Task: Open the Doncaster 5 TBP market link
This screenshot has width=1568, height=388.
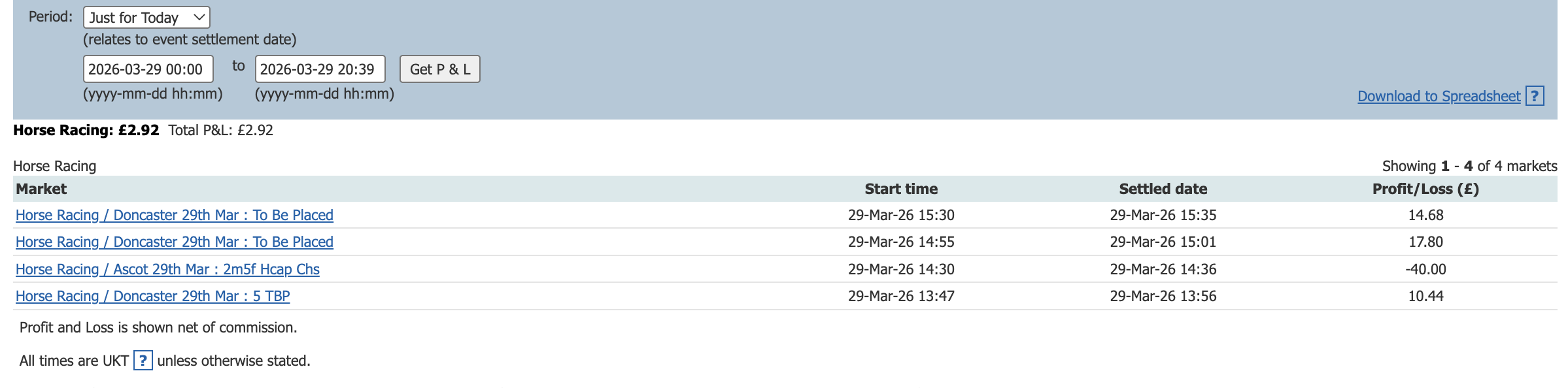Action: click(152, 296)
